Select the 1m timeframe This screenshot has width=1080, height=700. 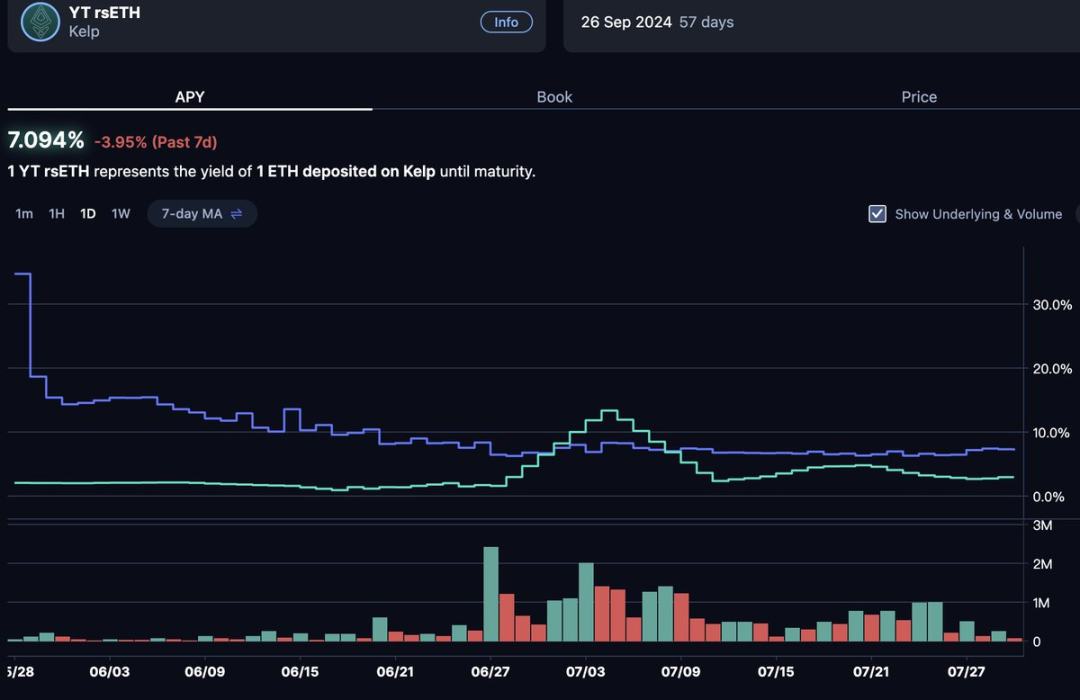pos(24,214)
